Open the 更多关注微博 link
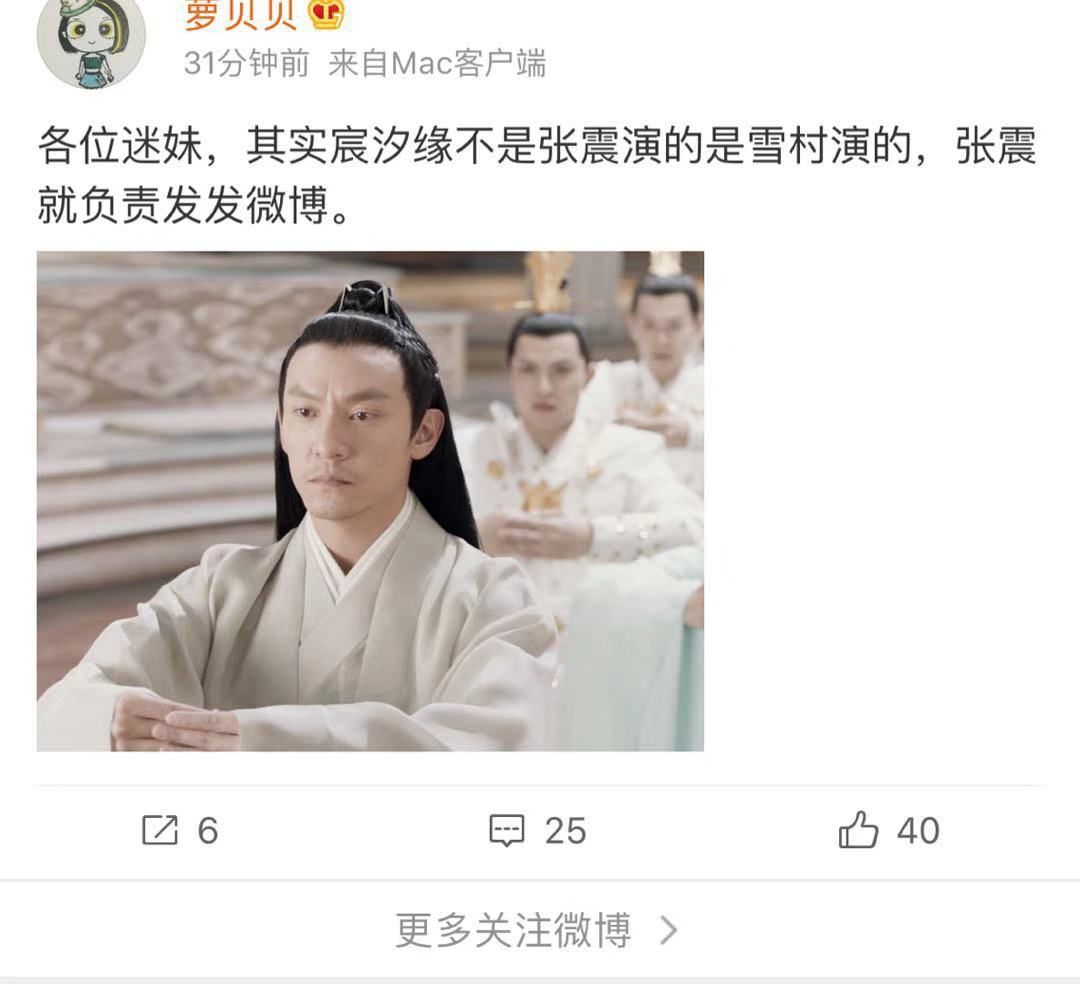The image size is (1080, 984). (x=513, y=930)
